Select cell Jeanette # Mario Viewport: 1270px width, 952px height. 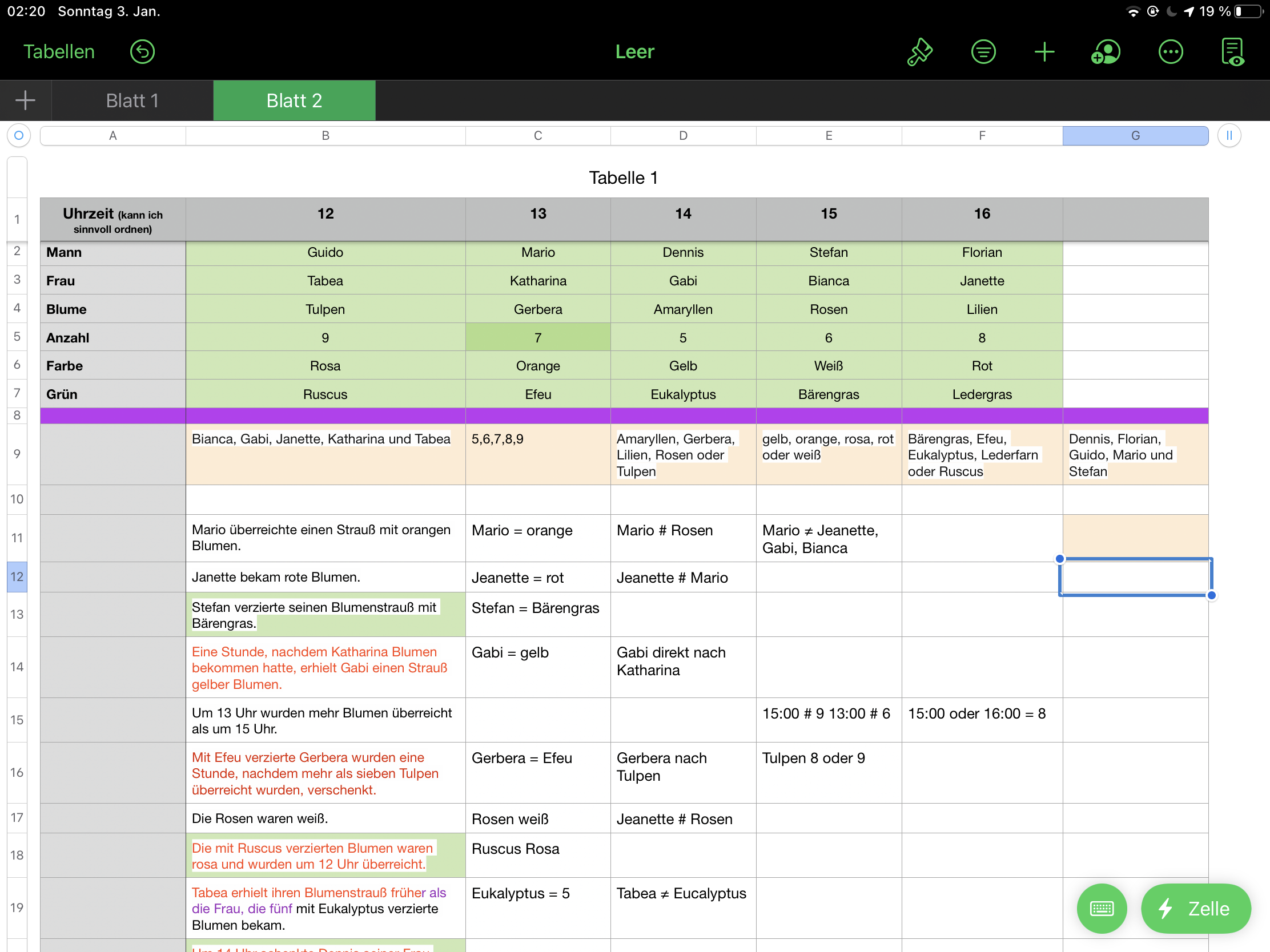coord(683,576)
